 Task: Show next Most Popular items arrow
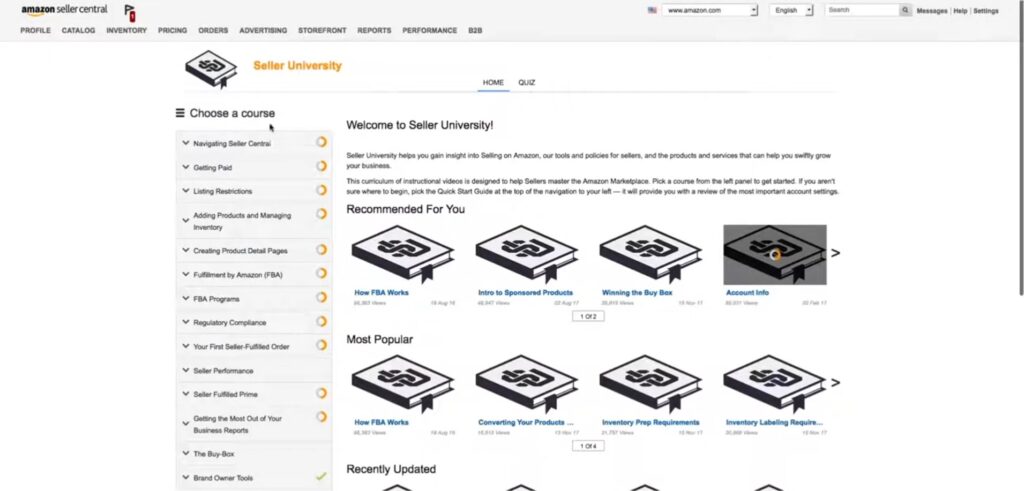pos(835,383)
